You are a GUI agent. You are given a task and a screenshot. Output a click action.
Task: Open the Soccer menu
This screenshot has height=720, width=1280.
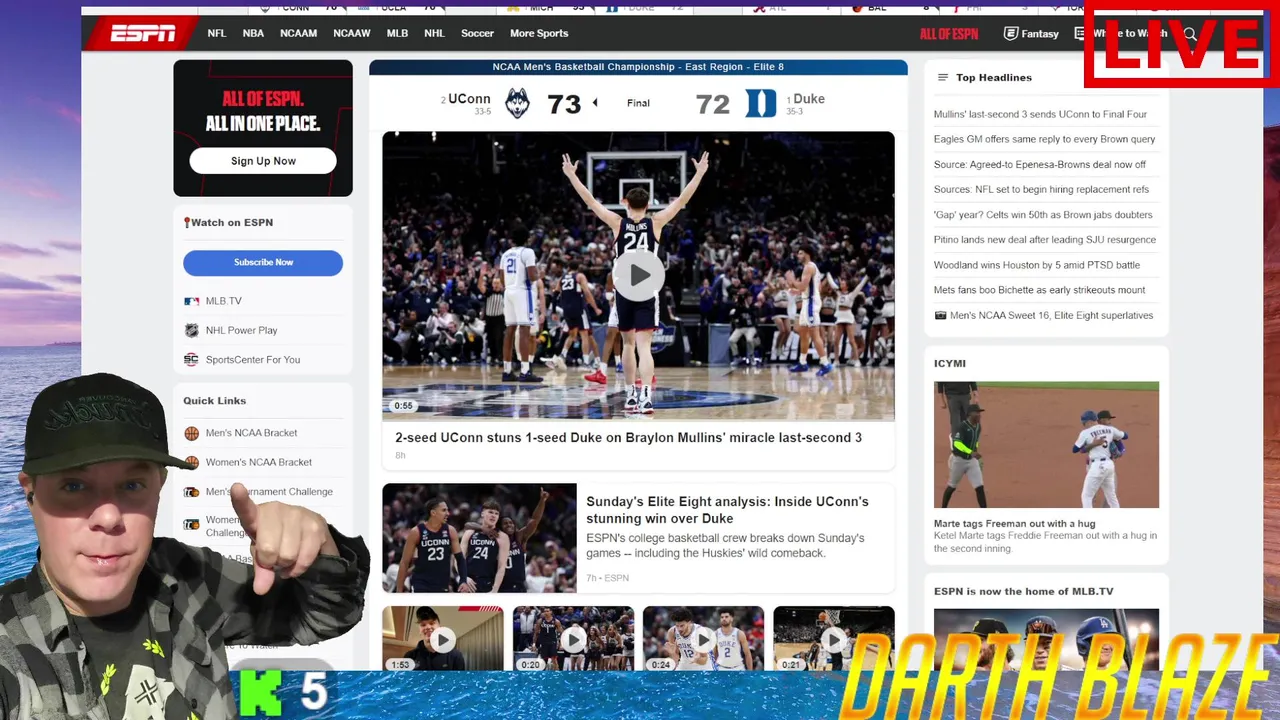coord(477,33)
